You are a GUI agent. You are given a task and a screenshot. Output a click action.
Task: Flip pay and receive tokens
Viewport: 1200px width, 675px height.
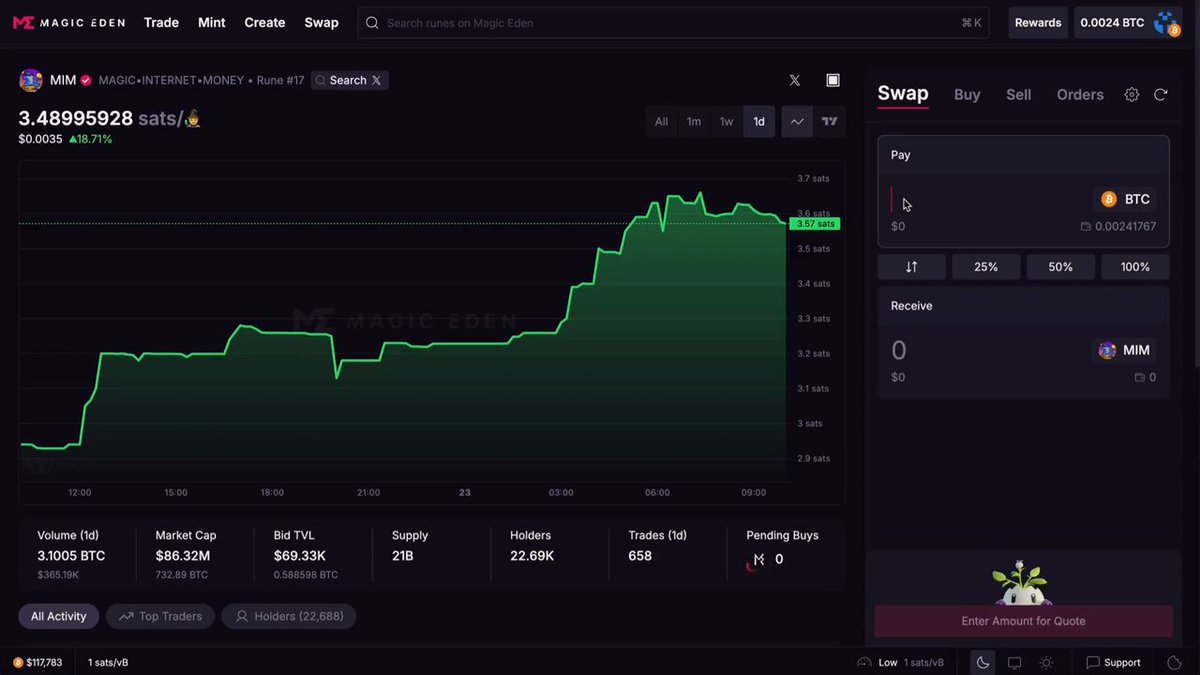coord(911,267)
